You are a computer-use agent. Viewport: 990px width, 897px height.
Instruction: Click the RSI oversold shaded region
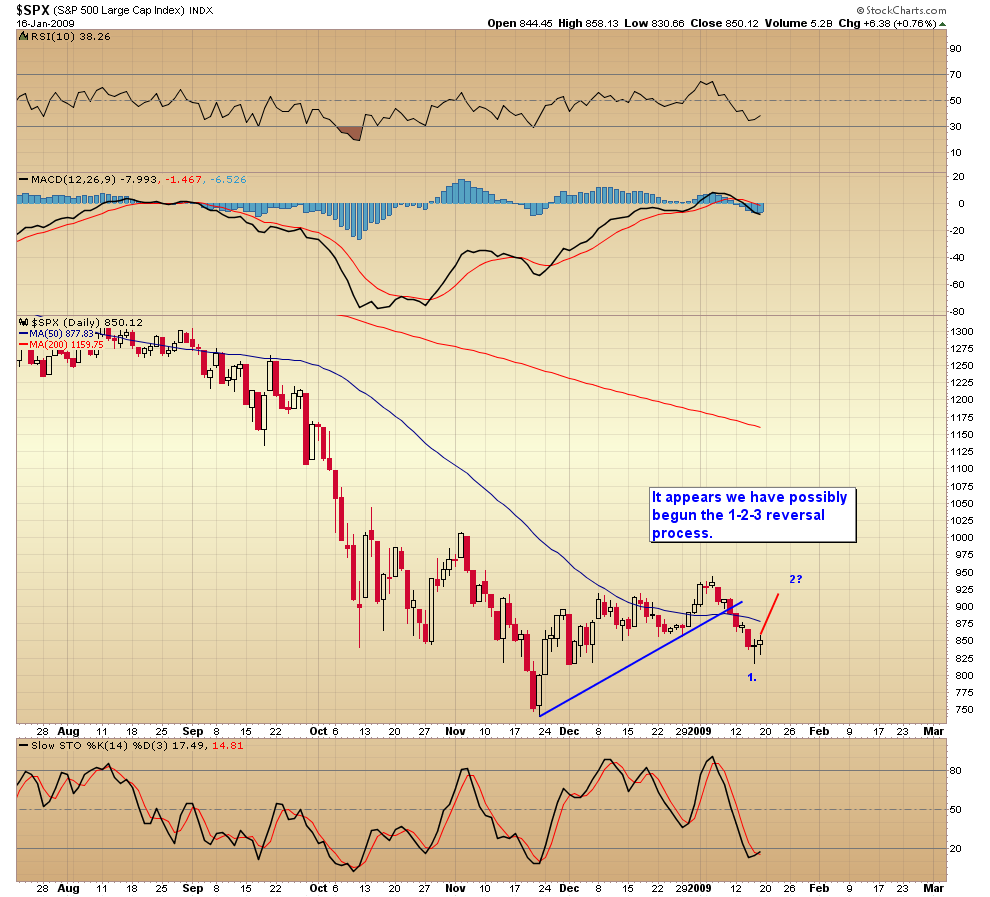pyautogui.click(x=352, y=133)
